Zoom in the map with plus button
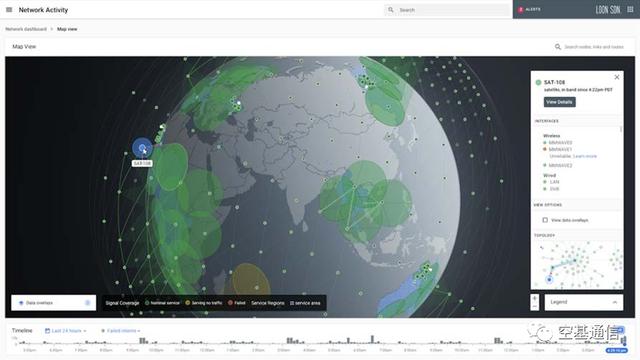 535,298
